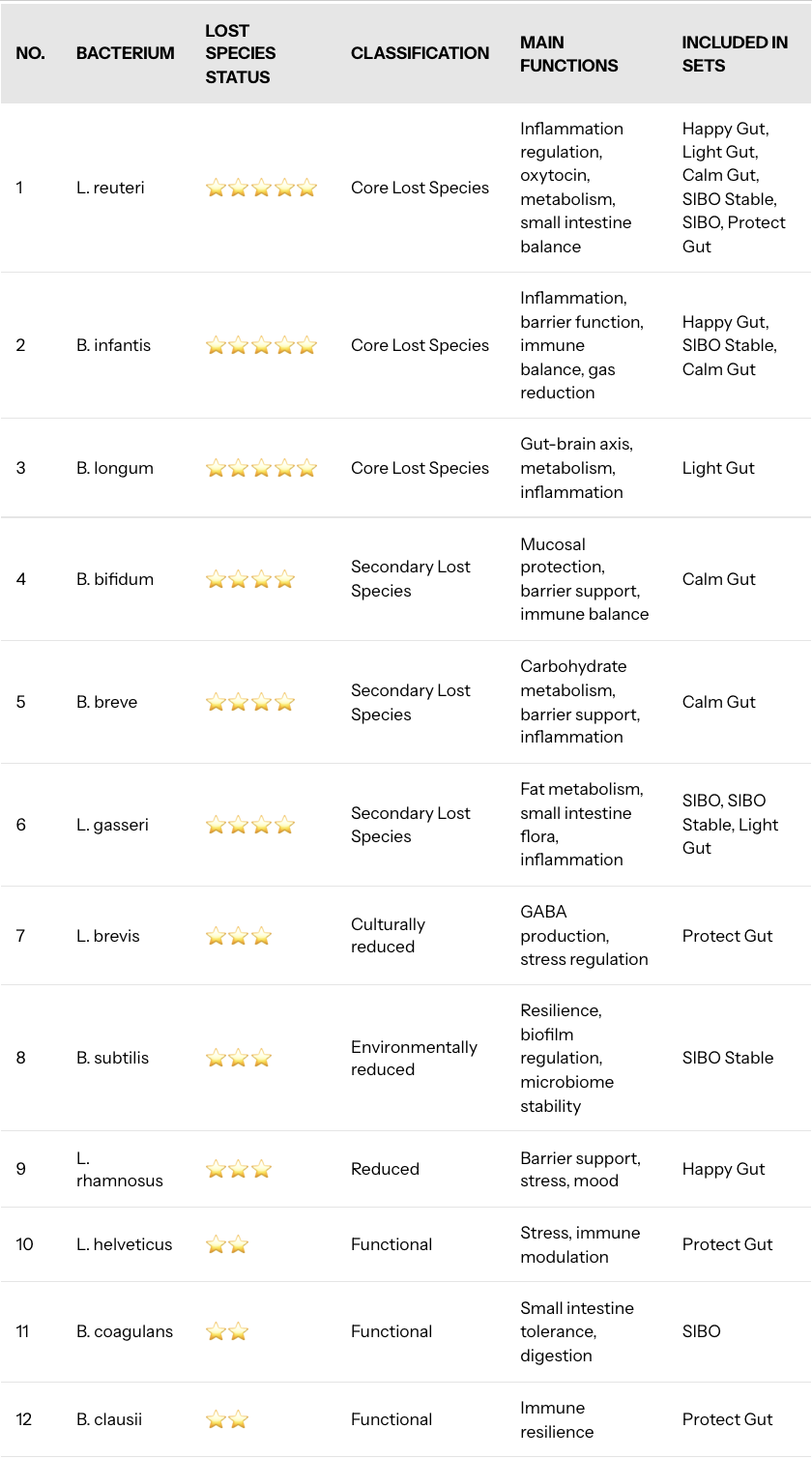Click the LOST SPECIES STATUS header
The width and height of the screenshot is (812, 1458).
pos(241,53)
